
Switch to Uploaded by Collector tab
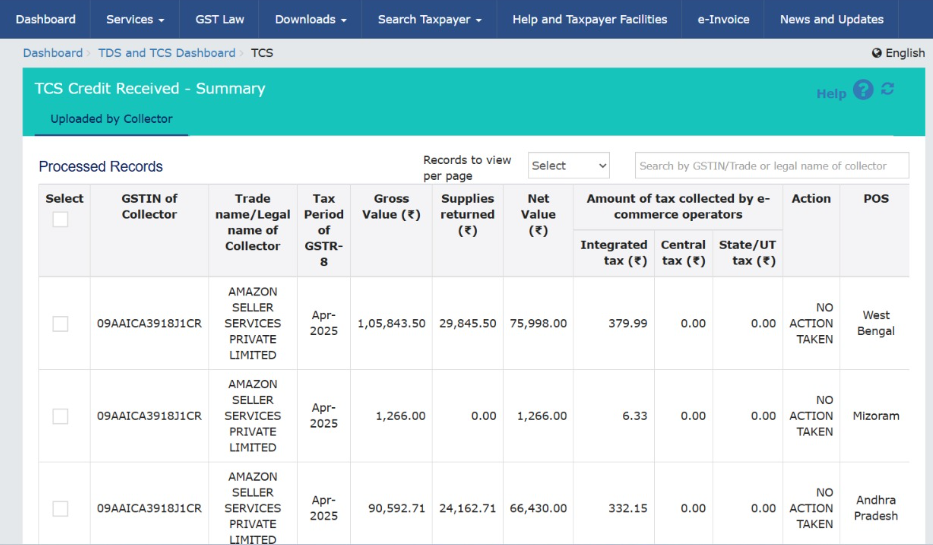tap(111, 119)
